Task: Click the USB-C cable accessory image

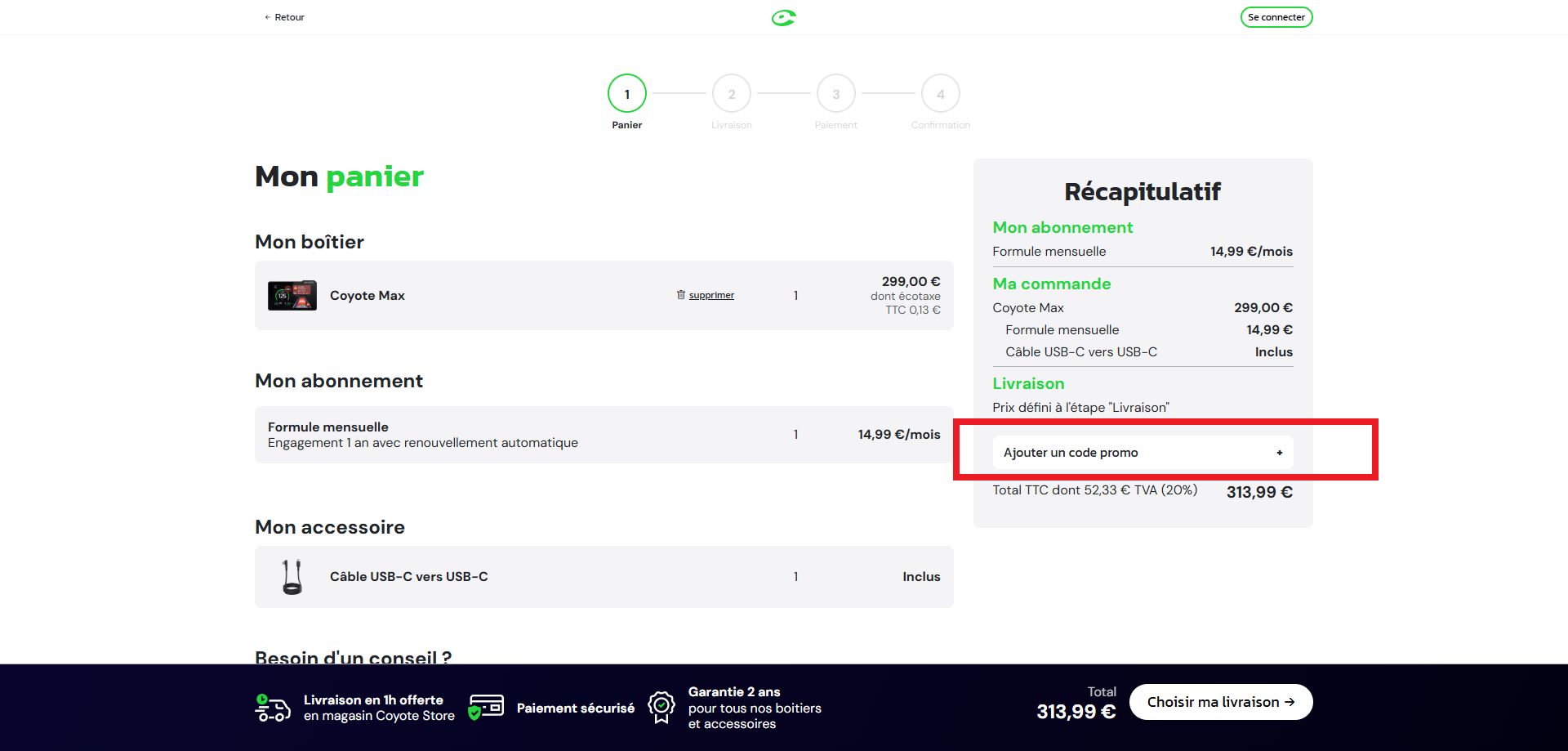Action: pyautogui.click(x=292, y=577)
